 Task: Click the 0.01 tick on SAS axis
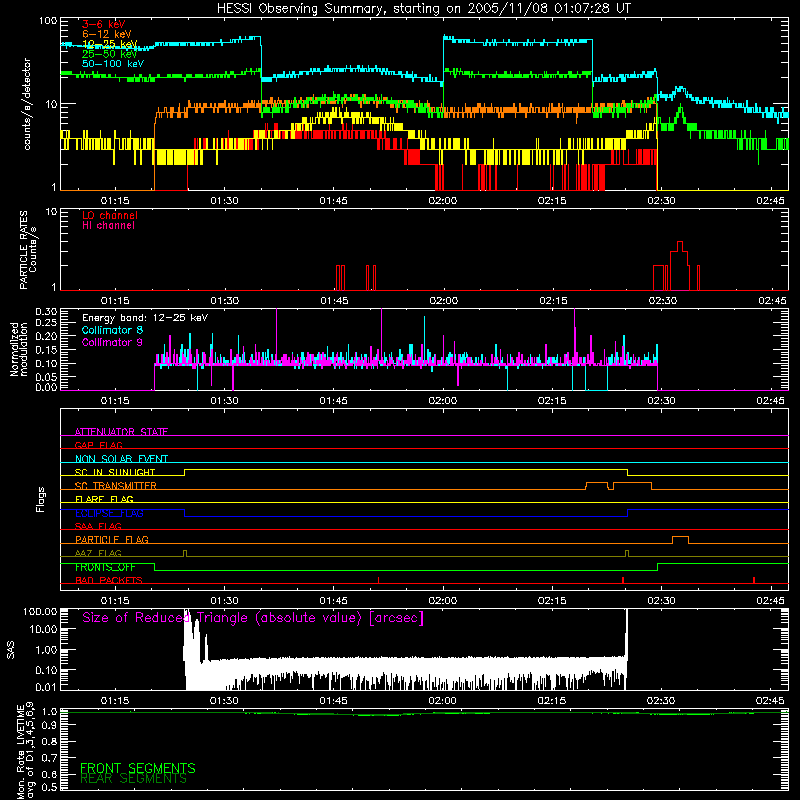[x=46, y=687]
